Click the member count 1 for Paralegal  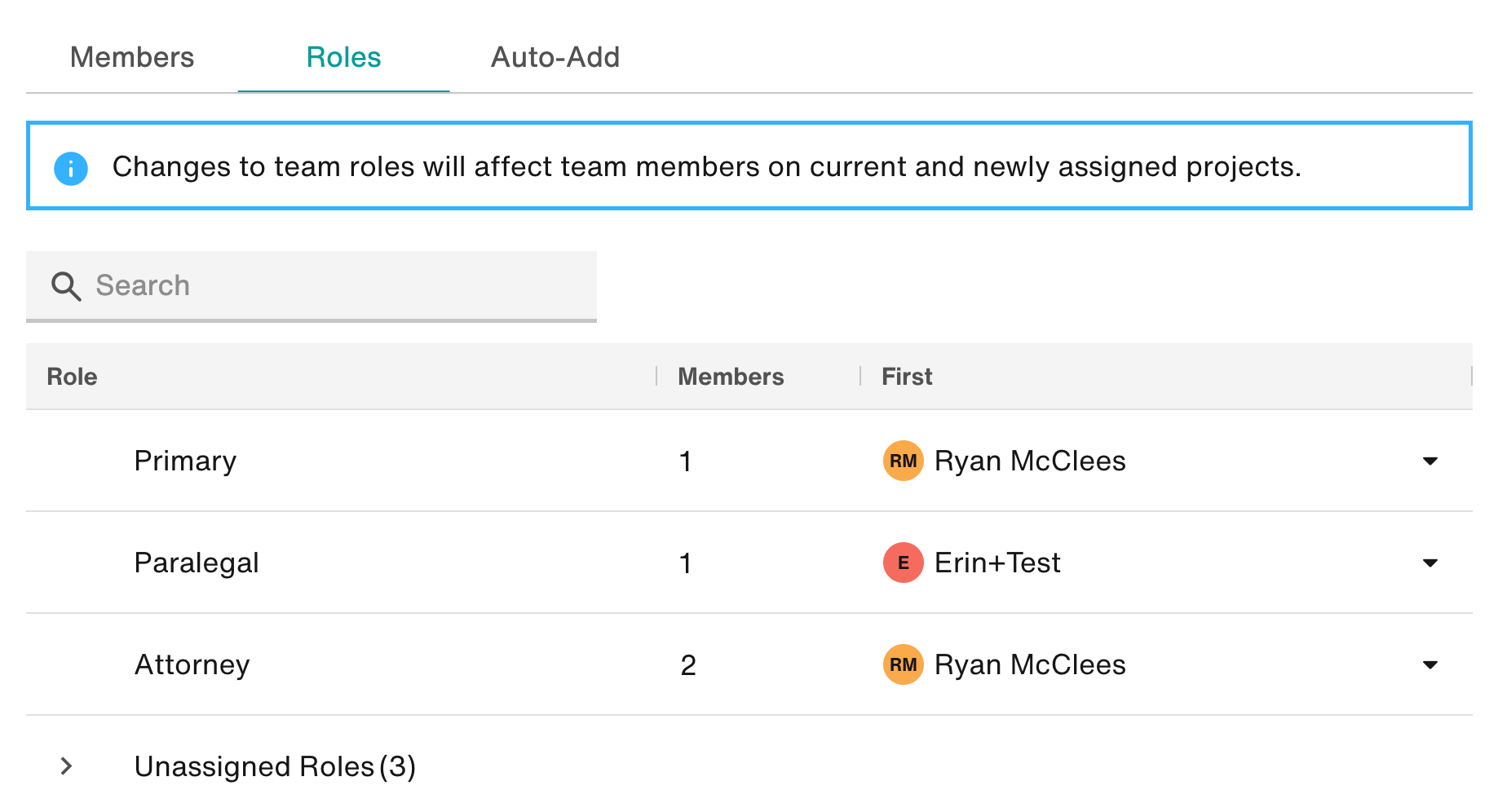686,563
